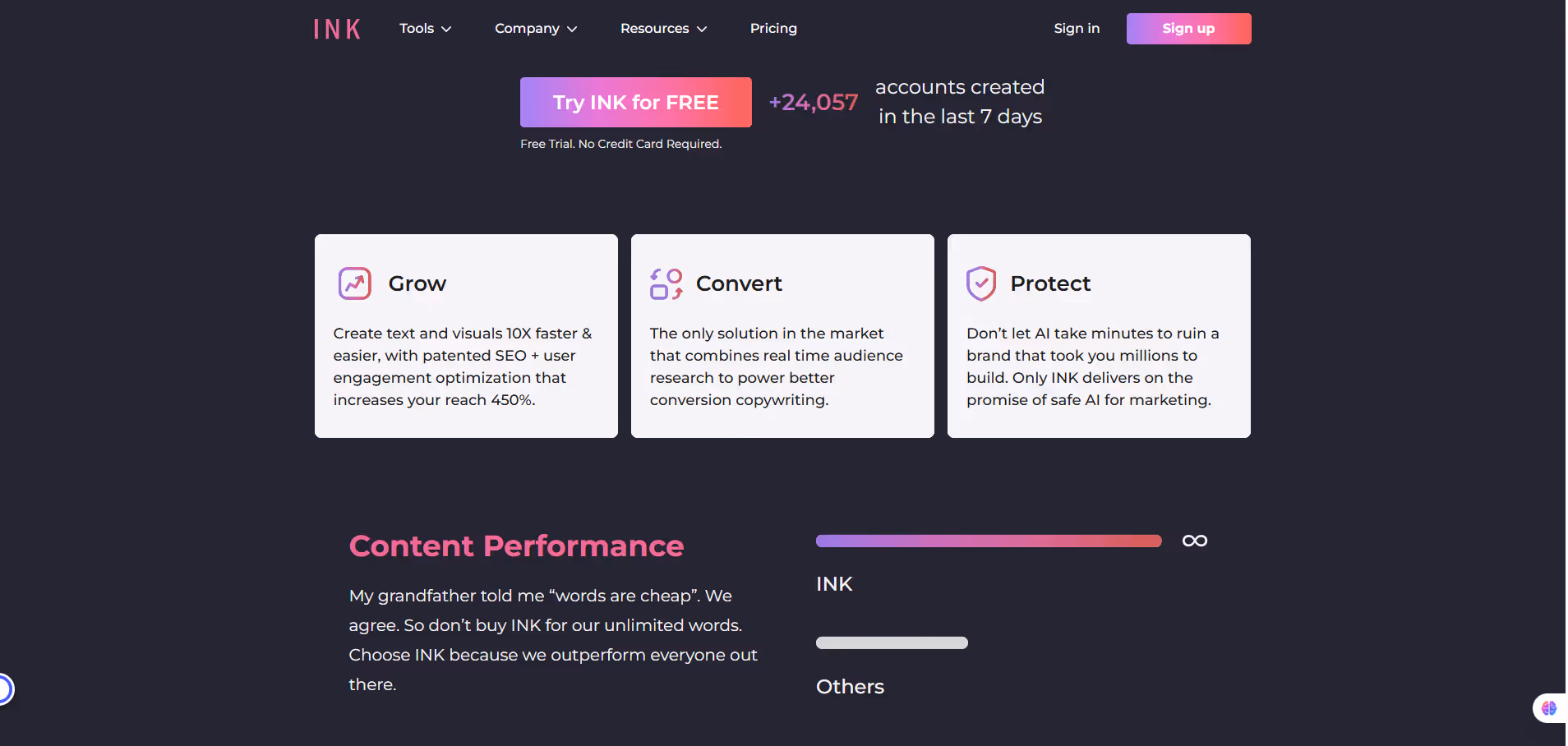The height and width of the screenshot is (746, 1568).
Task: Click the INK gradient performance bar
Action: point(989,541)
